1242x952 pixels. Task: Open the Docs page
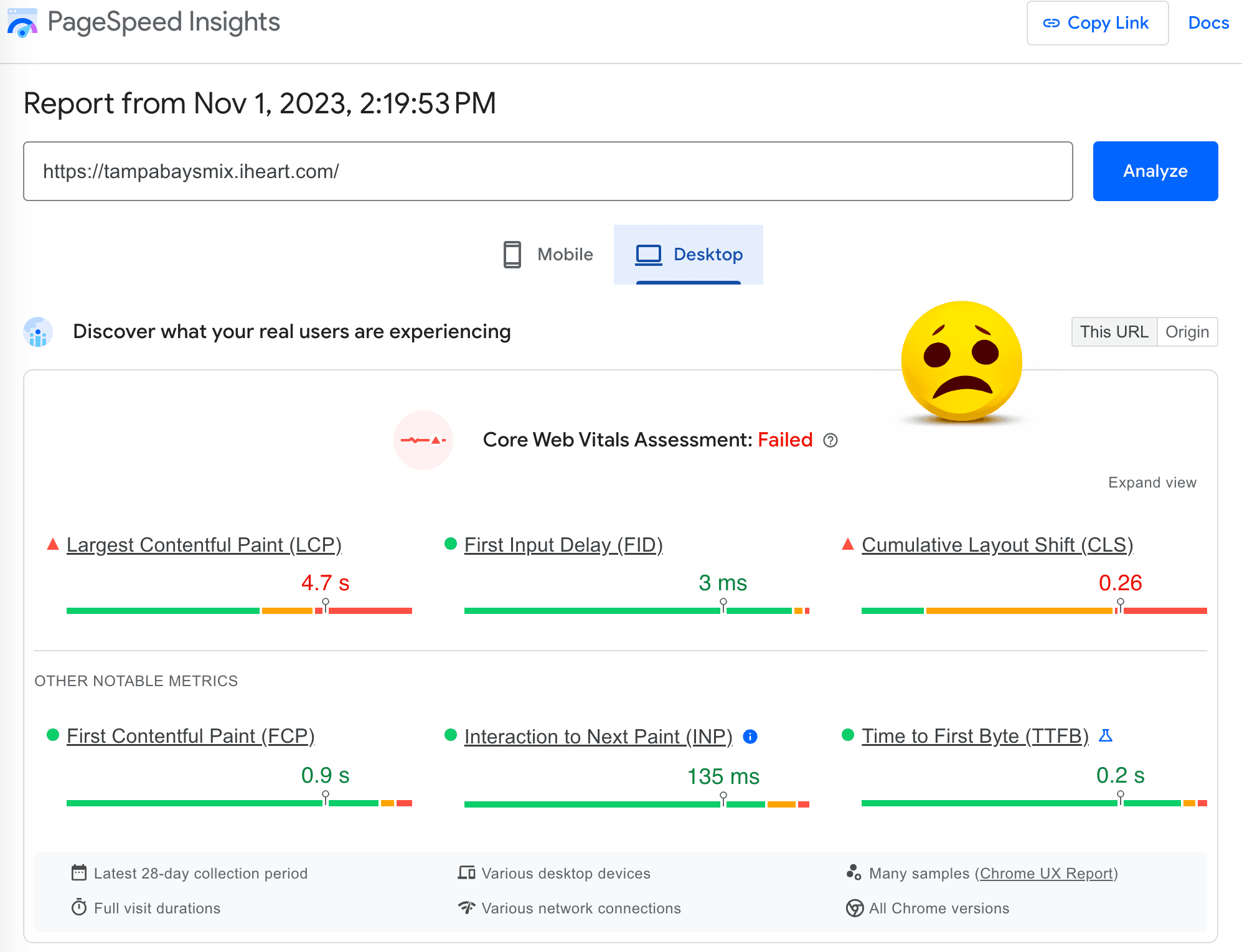coord(1208,23)
